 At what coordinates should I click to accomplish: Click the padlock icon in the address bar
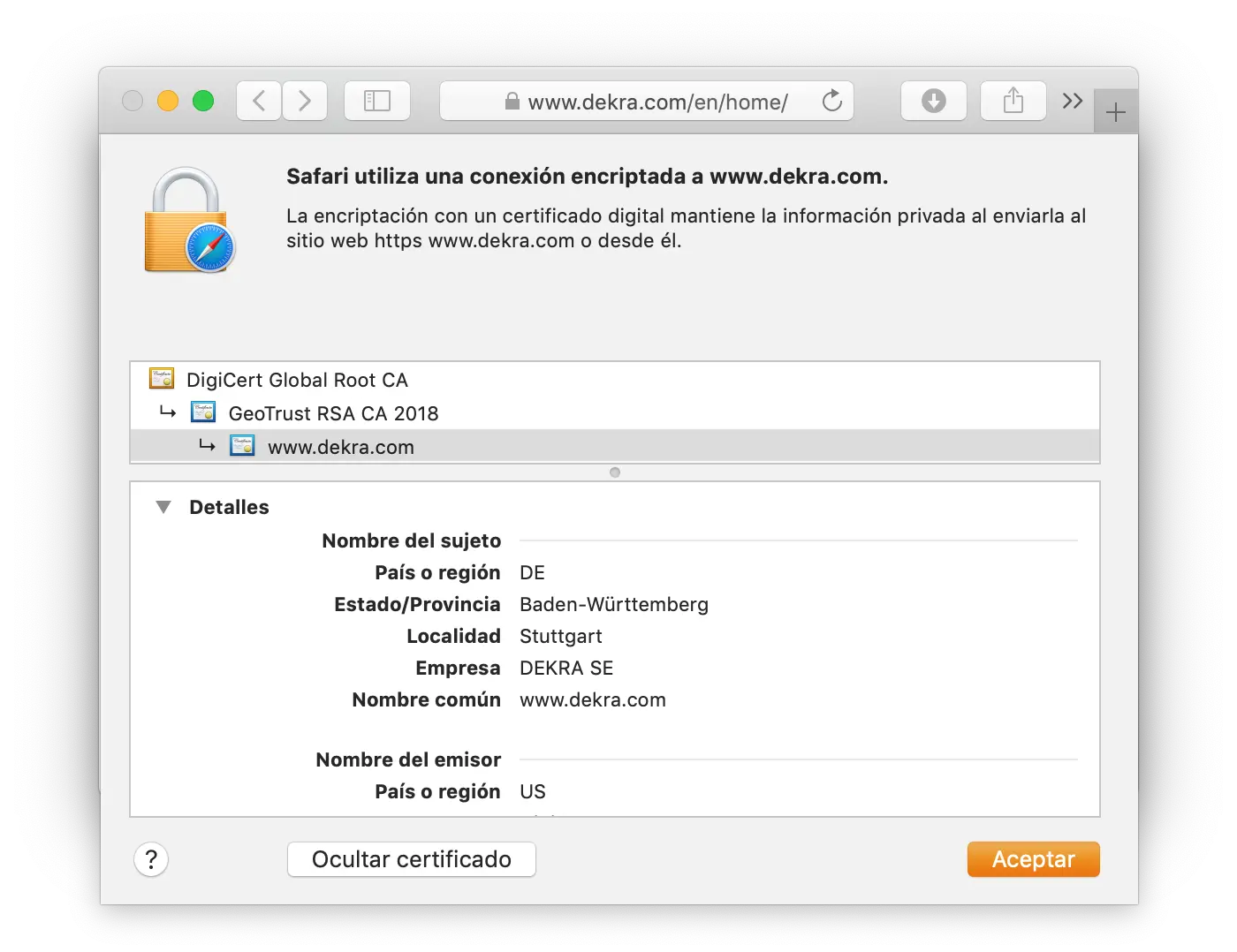click(512, 102)
